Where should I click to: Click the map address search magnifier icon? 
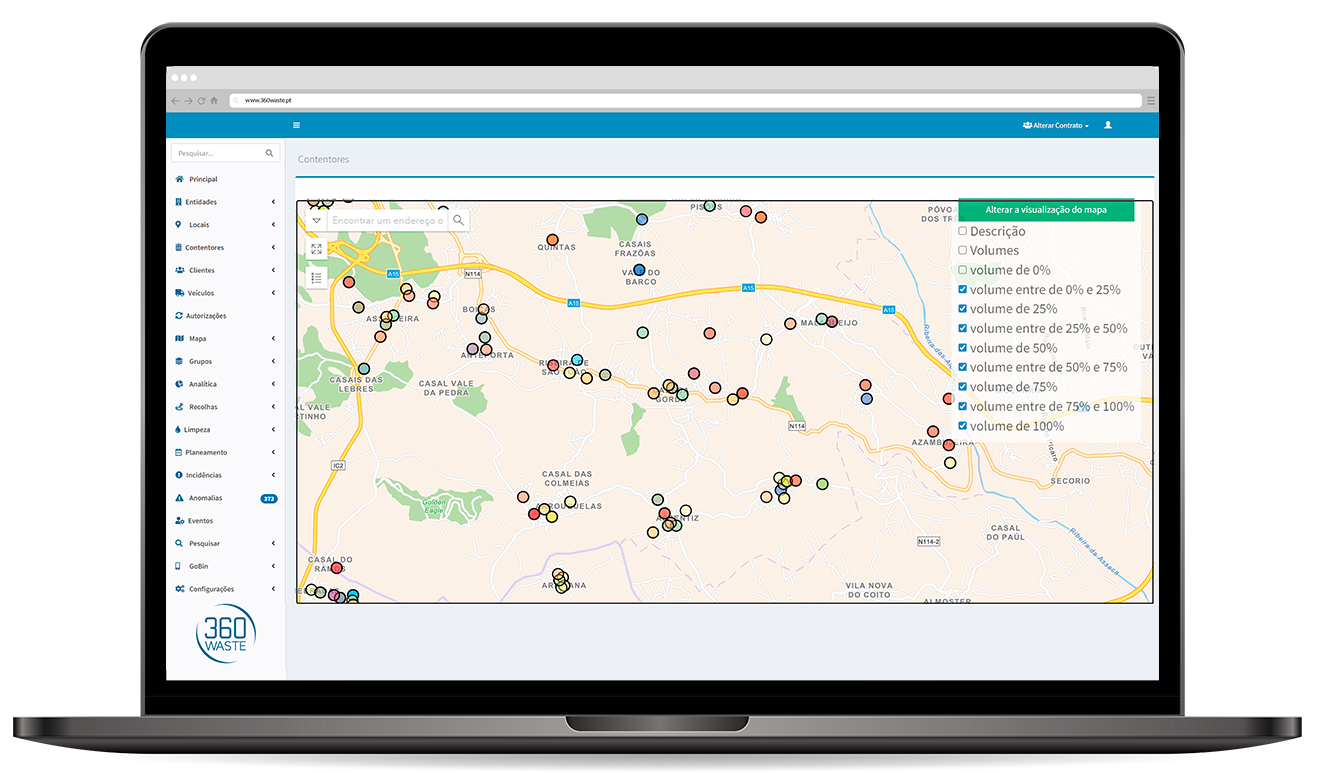point(458,220)
